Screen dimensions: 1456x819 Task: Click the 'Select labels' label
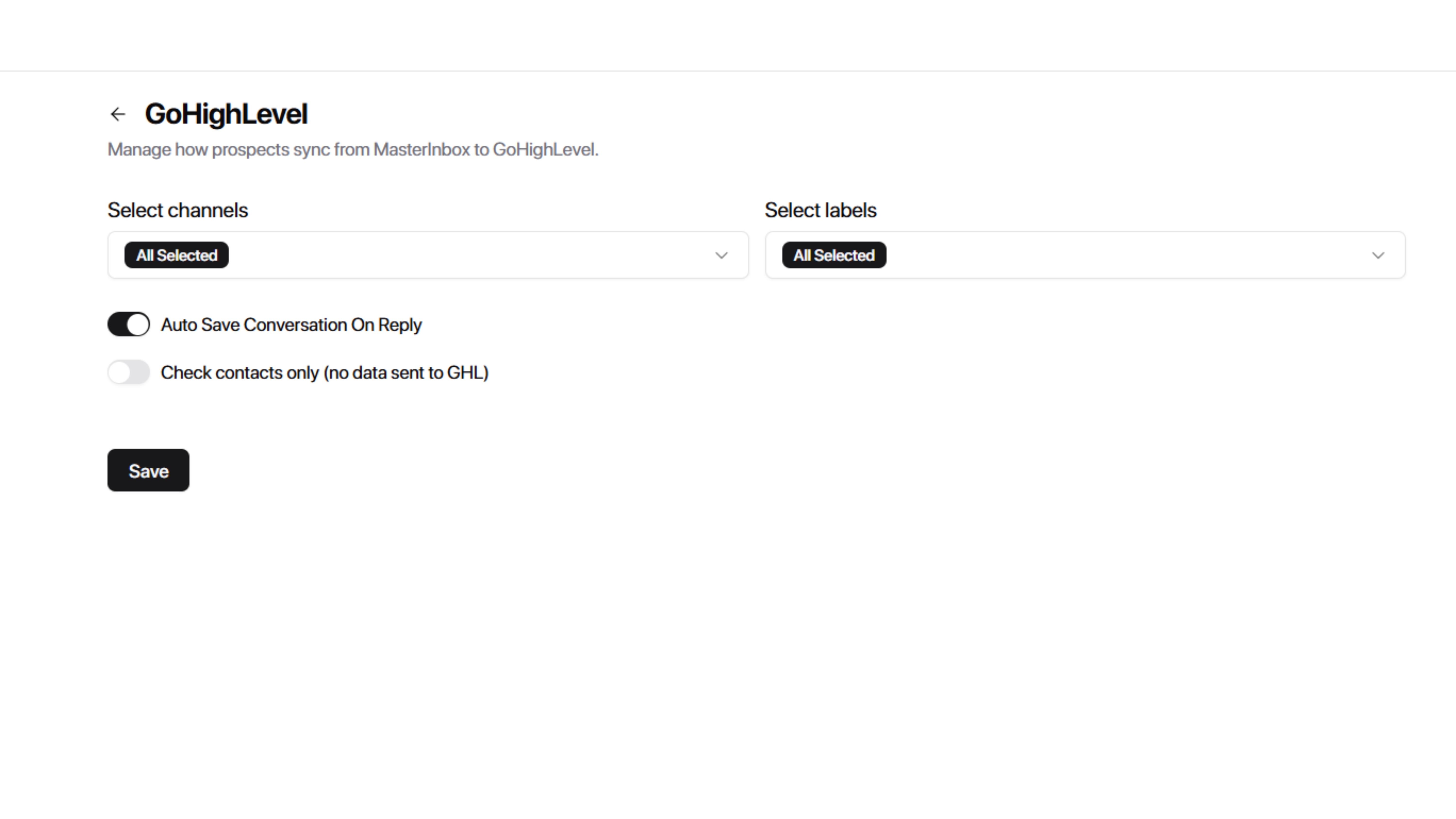(820, 210)
